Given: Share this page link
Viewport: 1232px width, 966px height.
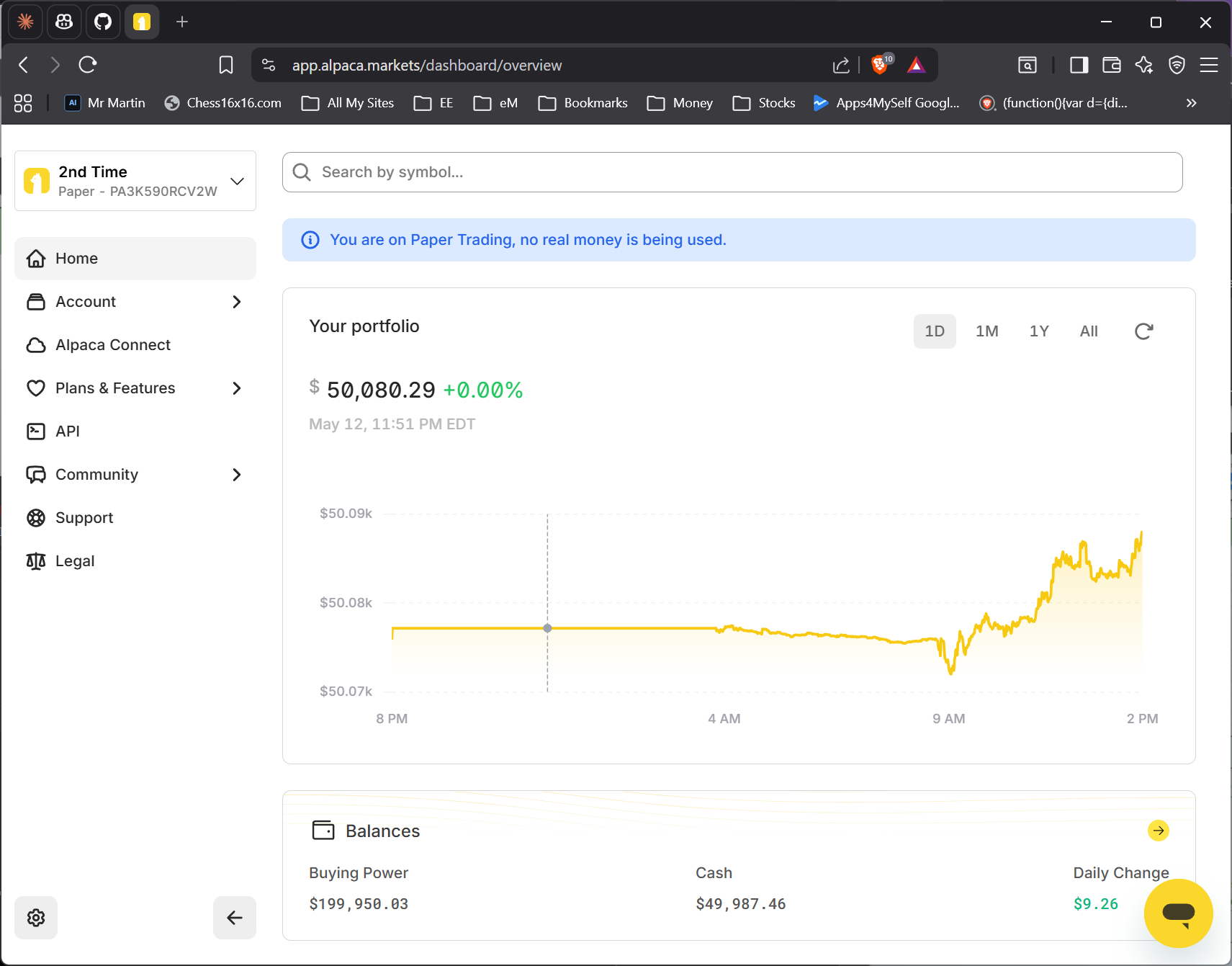Looking at the screenshot, I should pos(841,65).
